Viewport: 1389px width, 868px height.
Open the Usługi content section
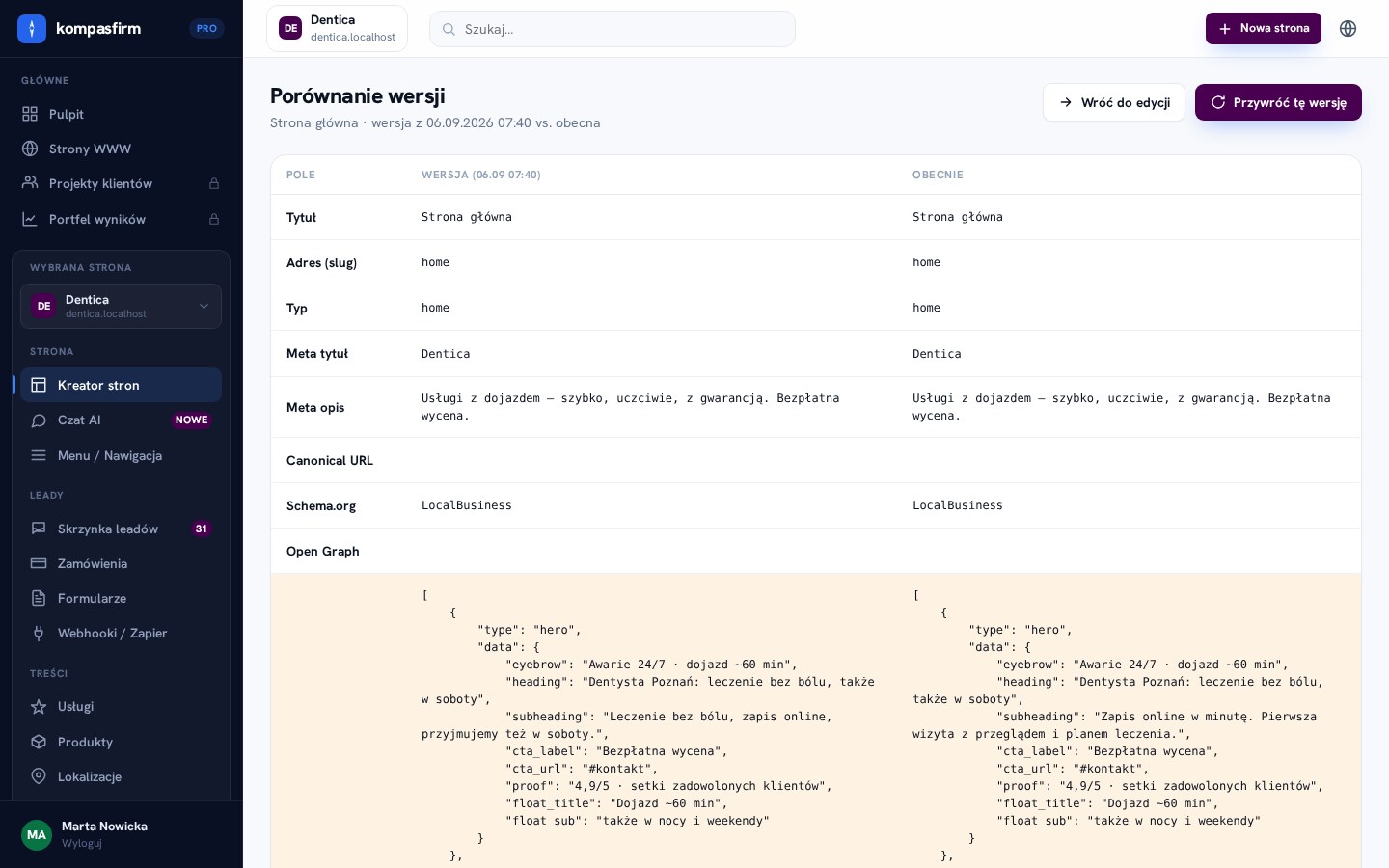point(121,706)
